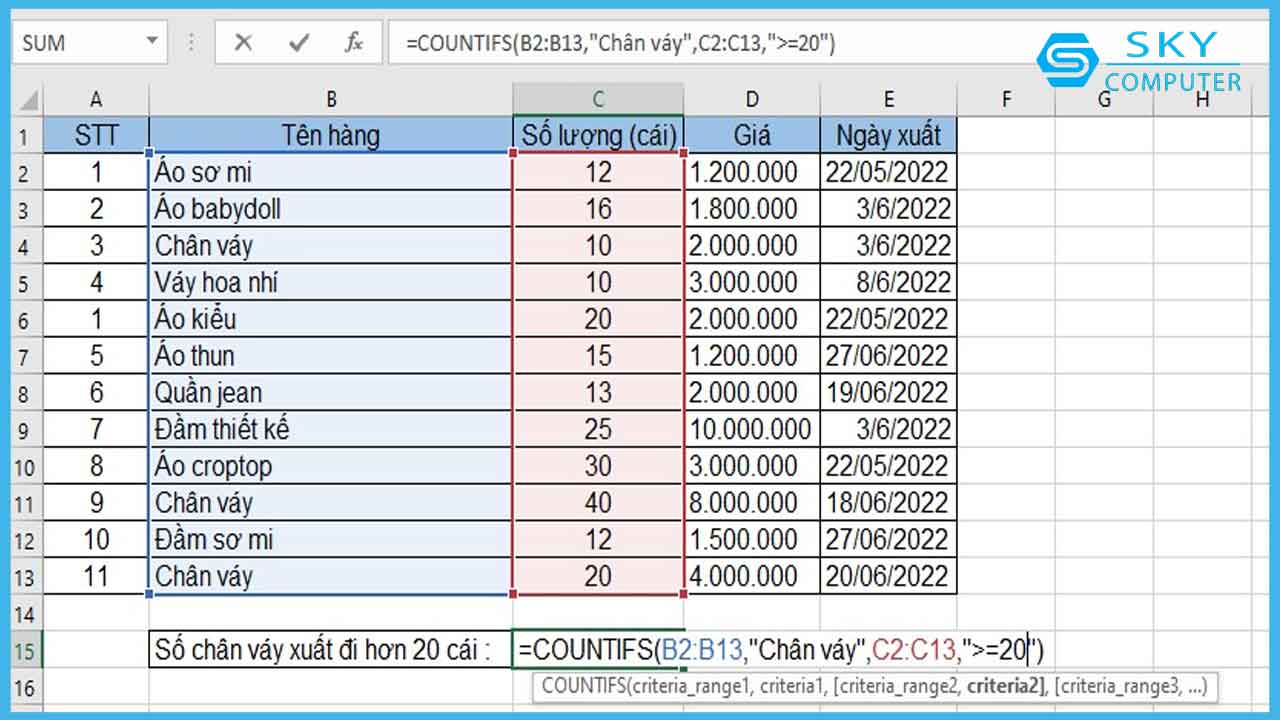The image size is (1280, 720).
Task: Select row 16 header
Action: click(28, 687)
